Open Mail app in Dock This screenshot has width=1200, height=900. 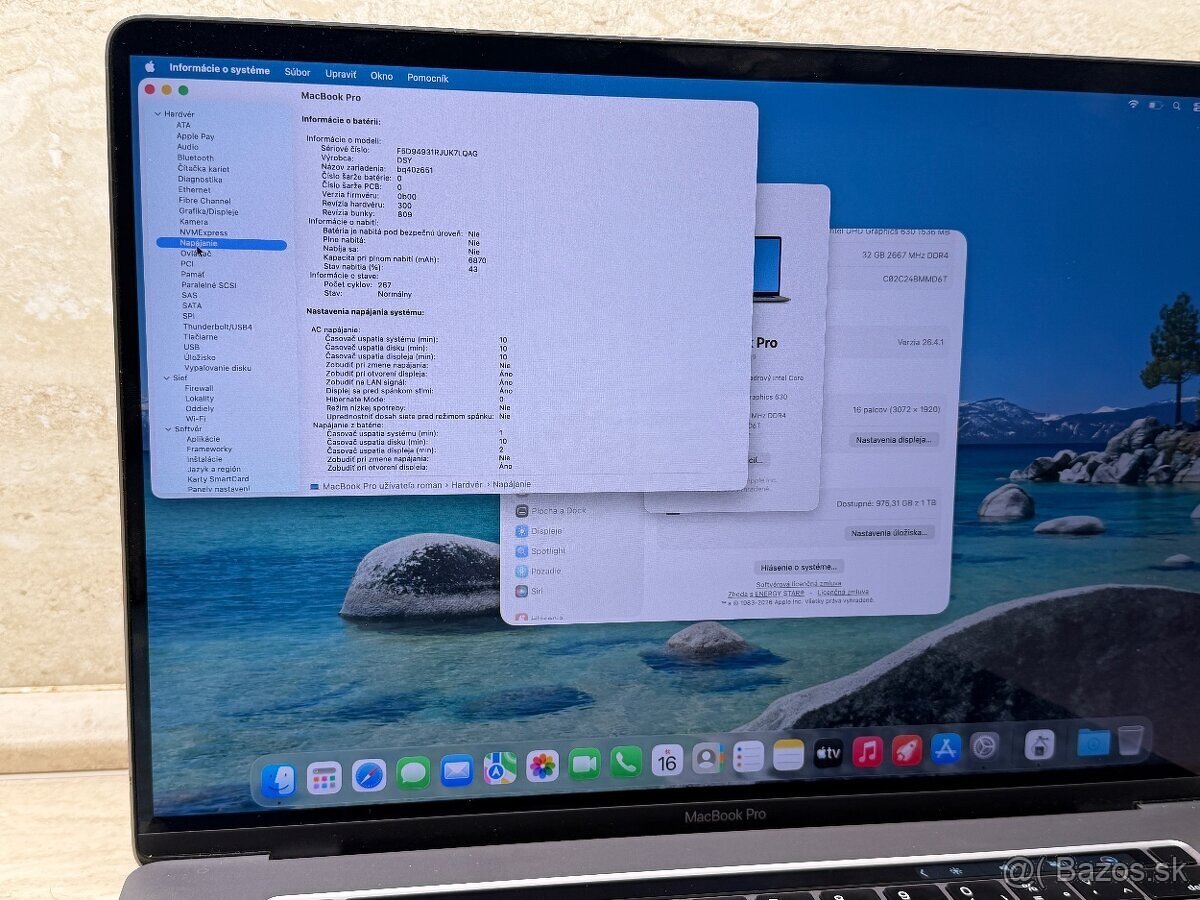tap(457, 770)
